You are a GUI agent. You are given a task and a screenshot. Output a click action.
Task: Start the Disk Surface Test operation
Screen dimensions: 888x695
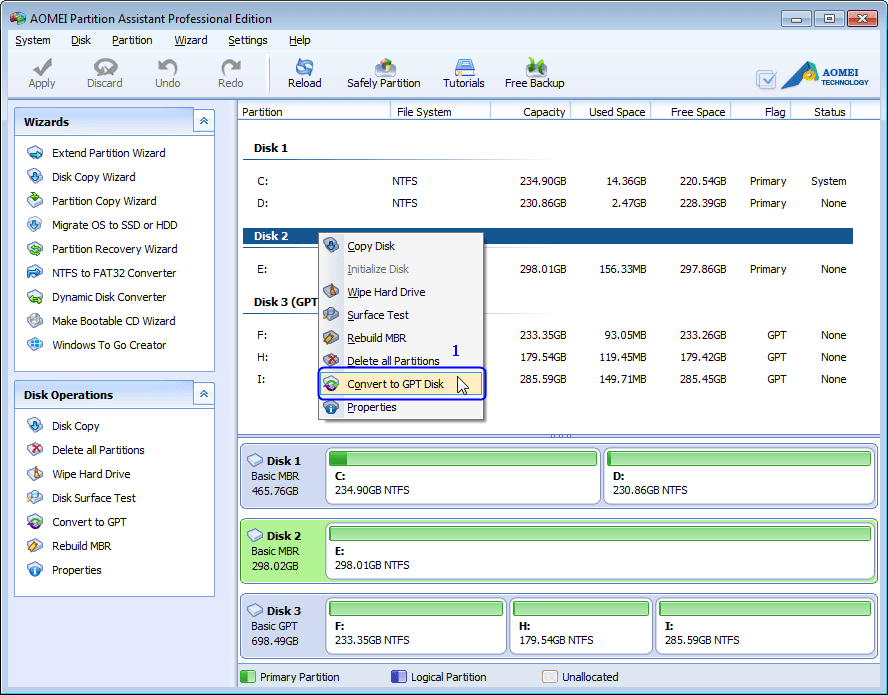coord(93,497)
